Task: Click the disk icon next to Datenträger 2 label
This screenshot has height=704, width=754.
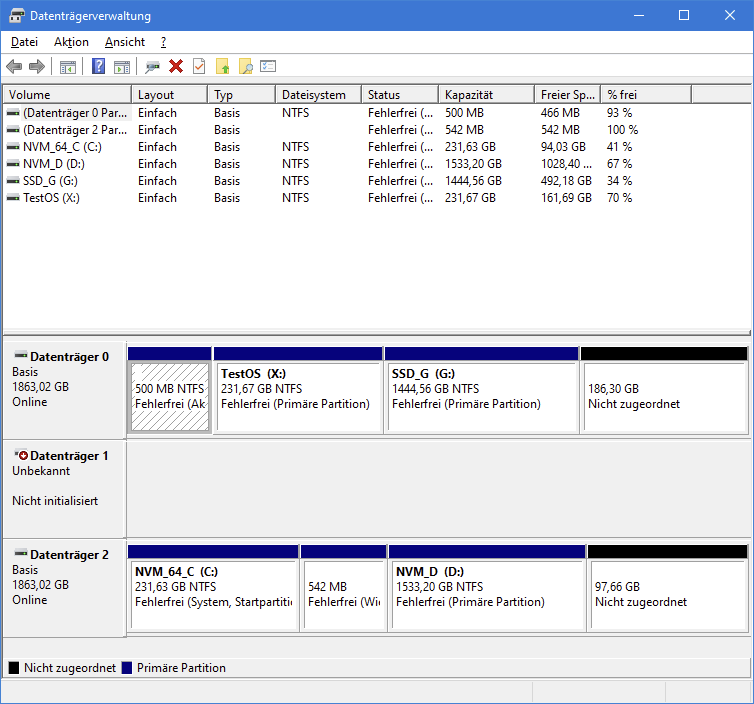Action: (x=21, y=553)
